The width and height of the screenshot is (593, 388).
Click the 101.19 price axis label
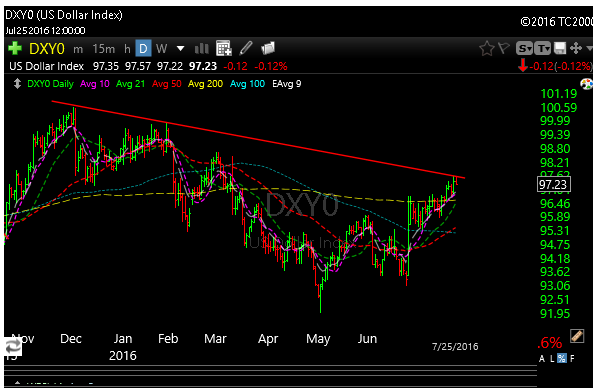tap(559, 93)
